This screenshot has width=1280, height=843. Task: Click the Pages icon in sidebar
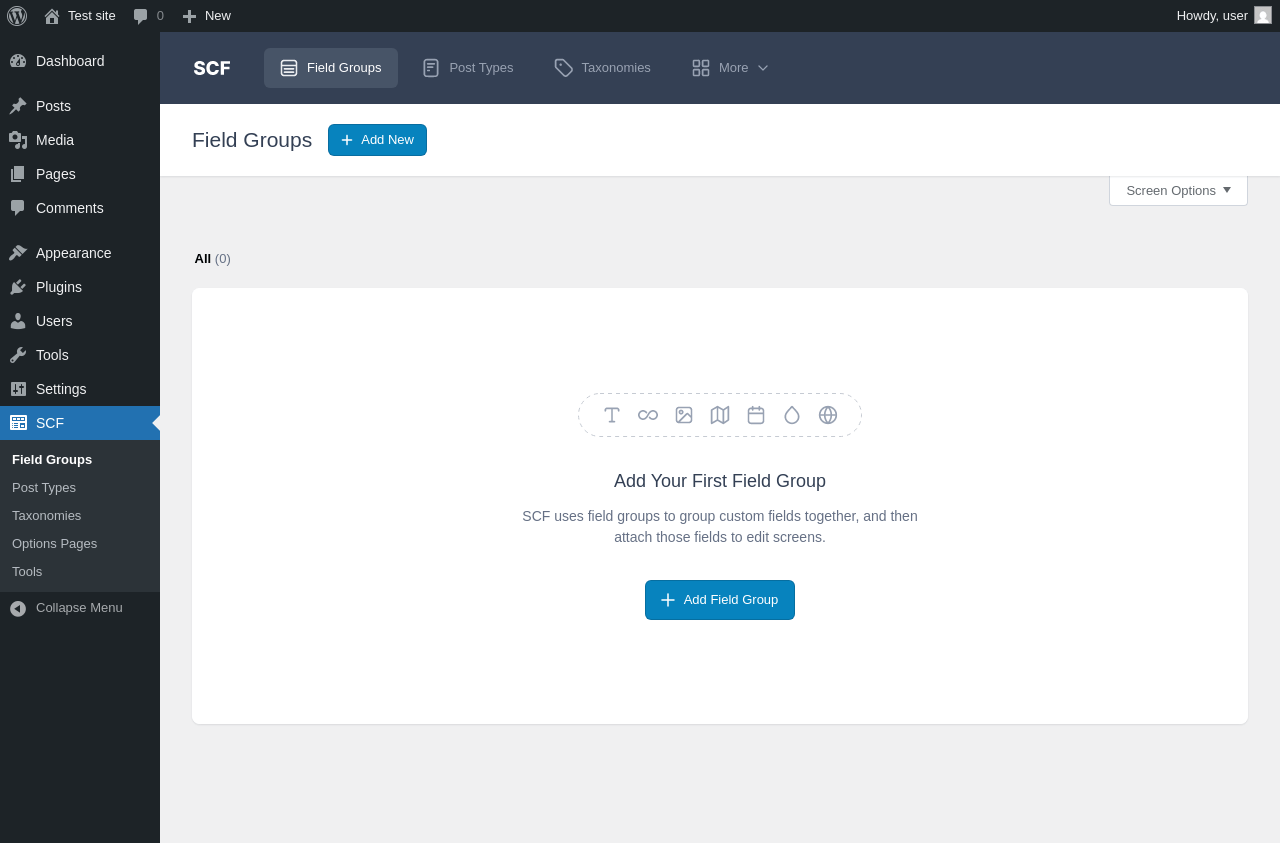click(x=18, y=174)
